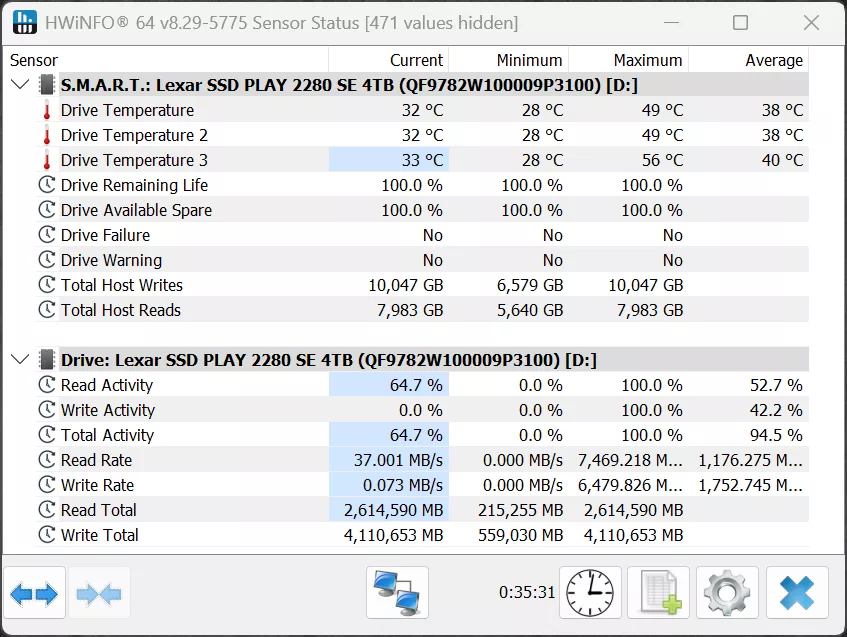Click the expand columns blue arrows button
The height and width of the screenshot is (637, 847).
(x=34, y=593)
